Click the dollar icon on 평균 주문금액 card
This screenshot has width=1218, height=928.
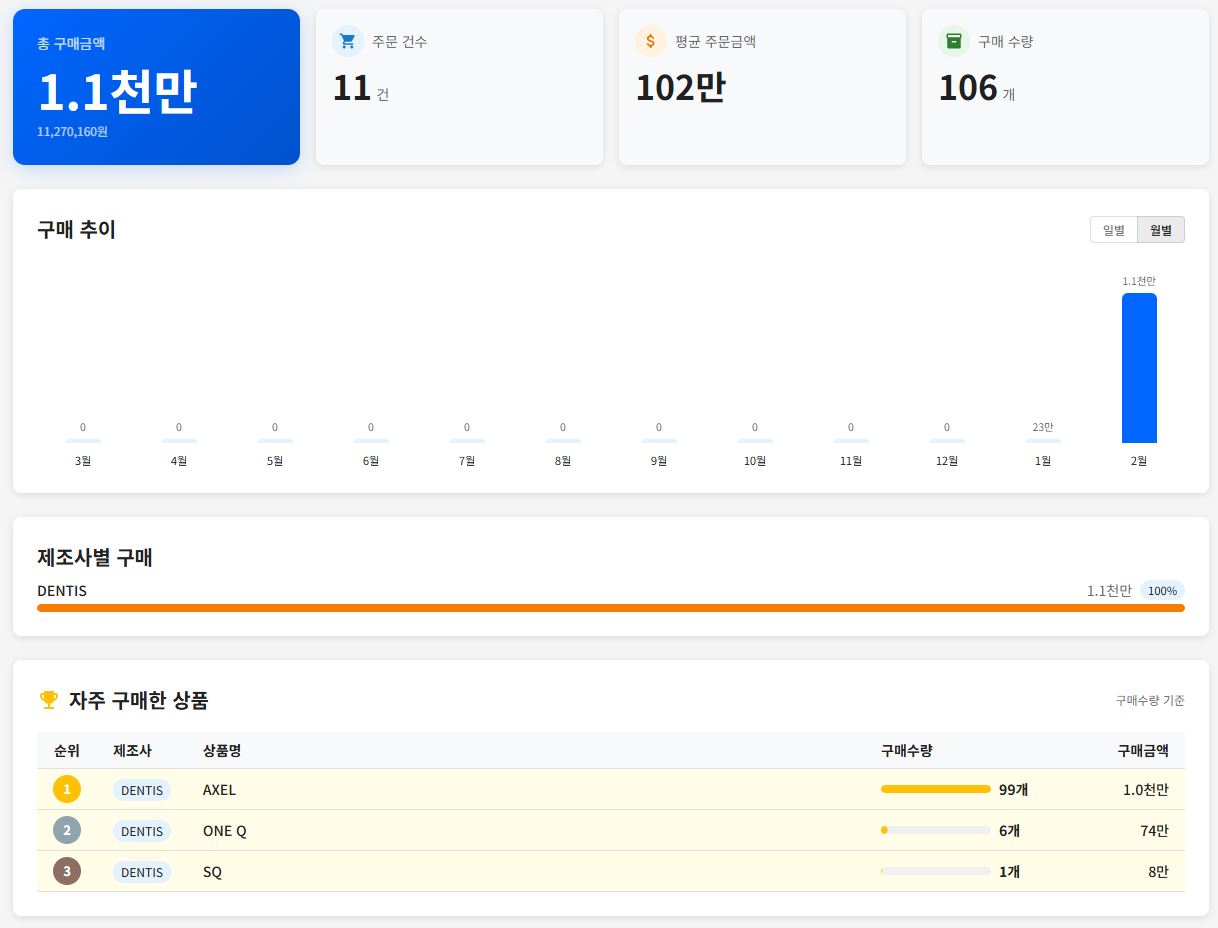(x=650, y=40)
